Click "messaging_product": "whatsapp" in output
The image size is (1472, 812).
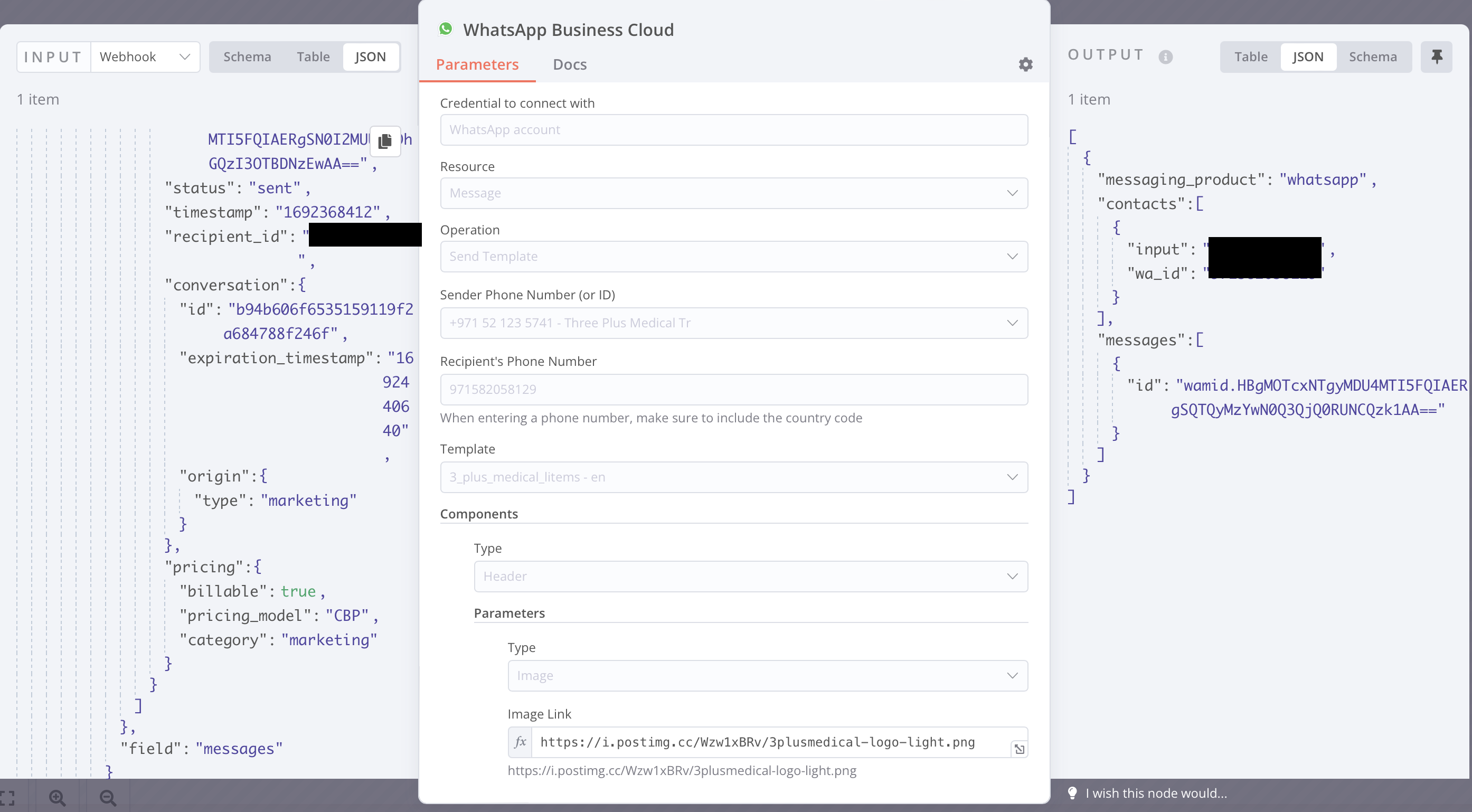[1237, 180]
